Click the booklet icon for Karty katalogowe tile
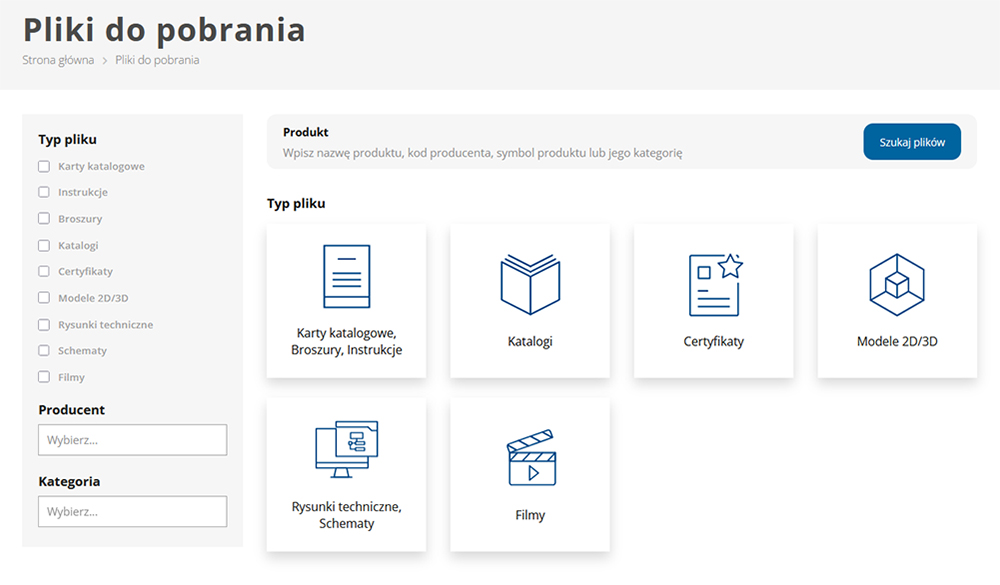 click(x=346, y=276)
